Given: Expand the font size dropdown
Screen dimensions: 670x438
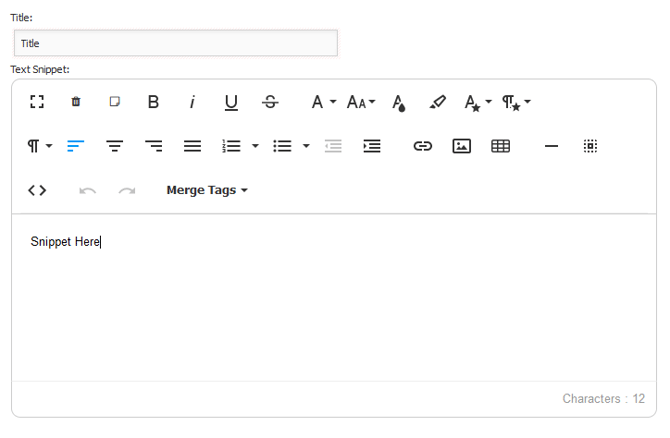Looking at the screenshot, I should point(361,102).
